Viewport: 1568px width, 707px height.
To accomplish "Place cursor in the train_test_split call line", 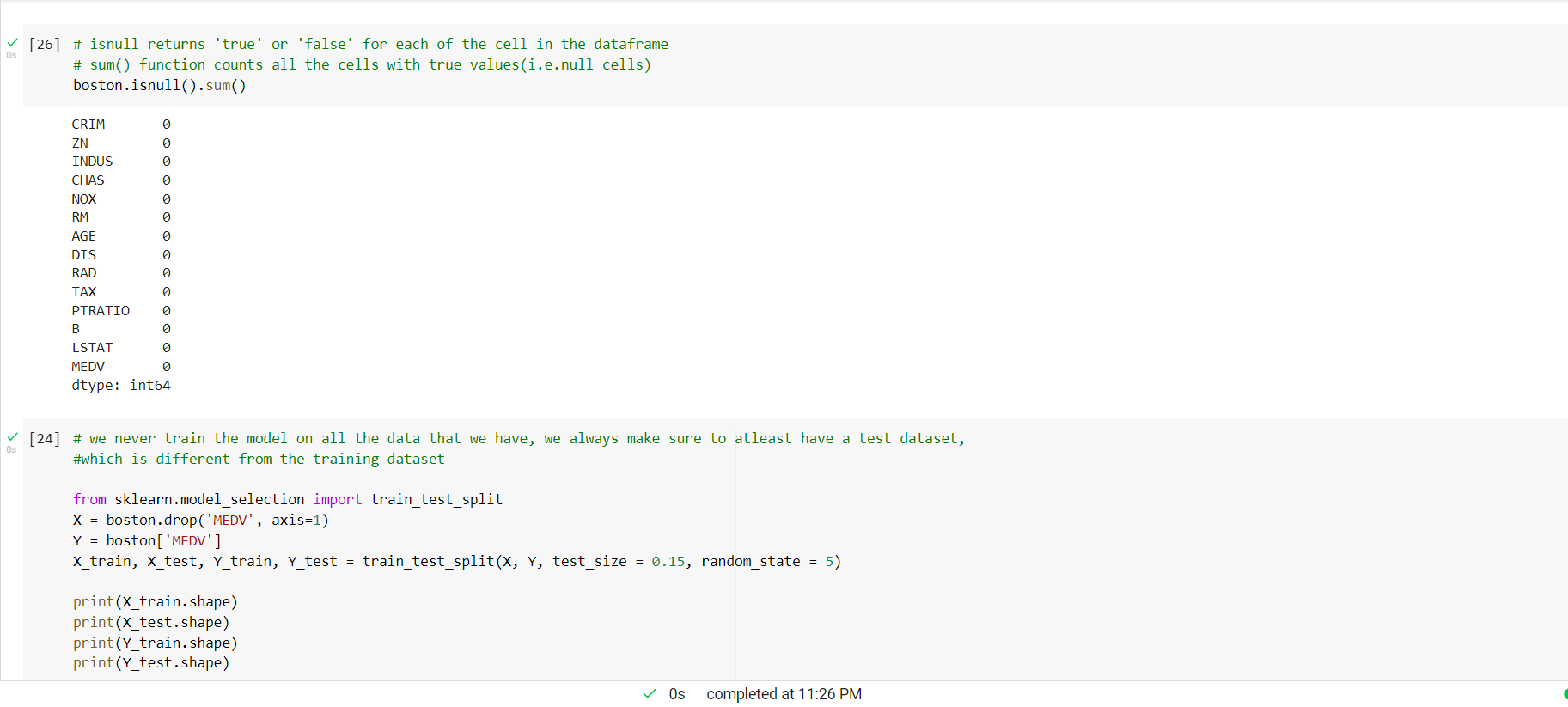I will click(x=457, y=561).
